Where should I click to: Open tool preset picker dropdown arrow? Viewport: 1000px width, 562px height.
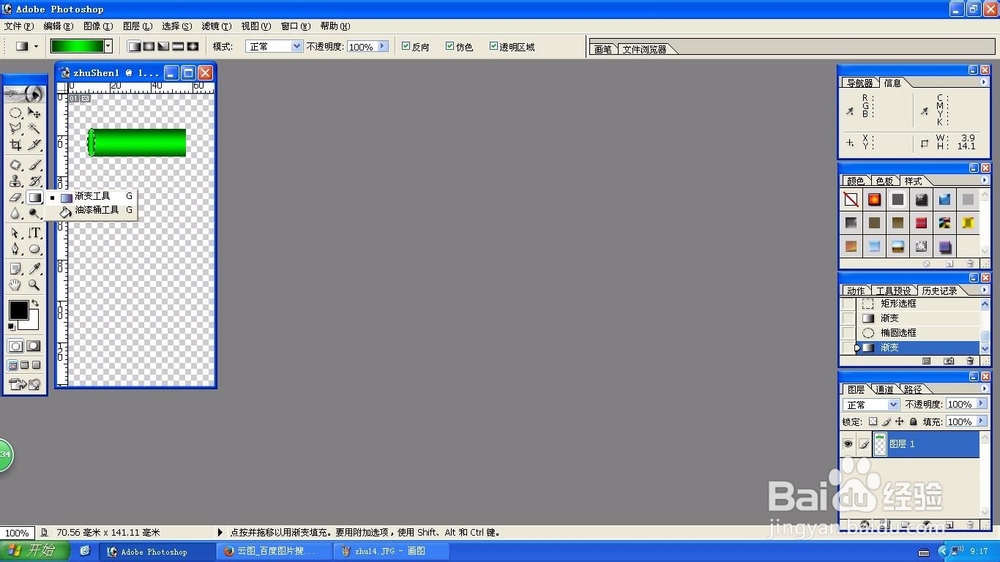click(x=36, y=47)
